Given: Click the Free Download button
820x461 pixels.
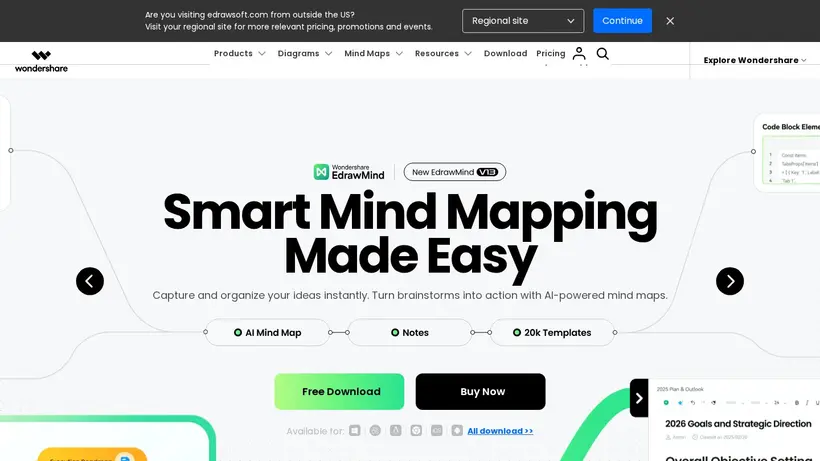Looking at the screenshot, I should coord(339,391).
